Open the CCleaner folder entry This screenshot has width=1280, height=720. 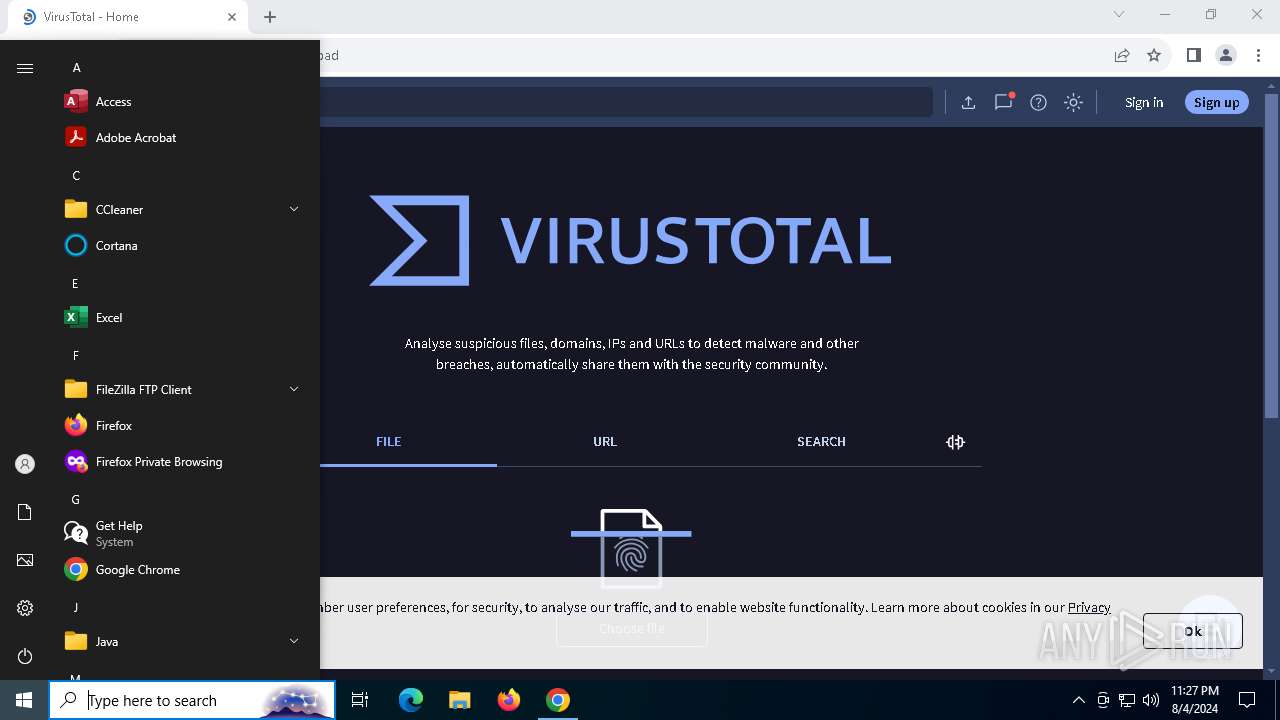(180, 210)
